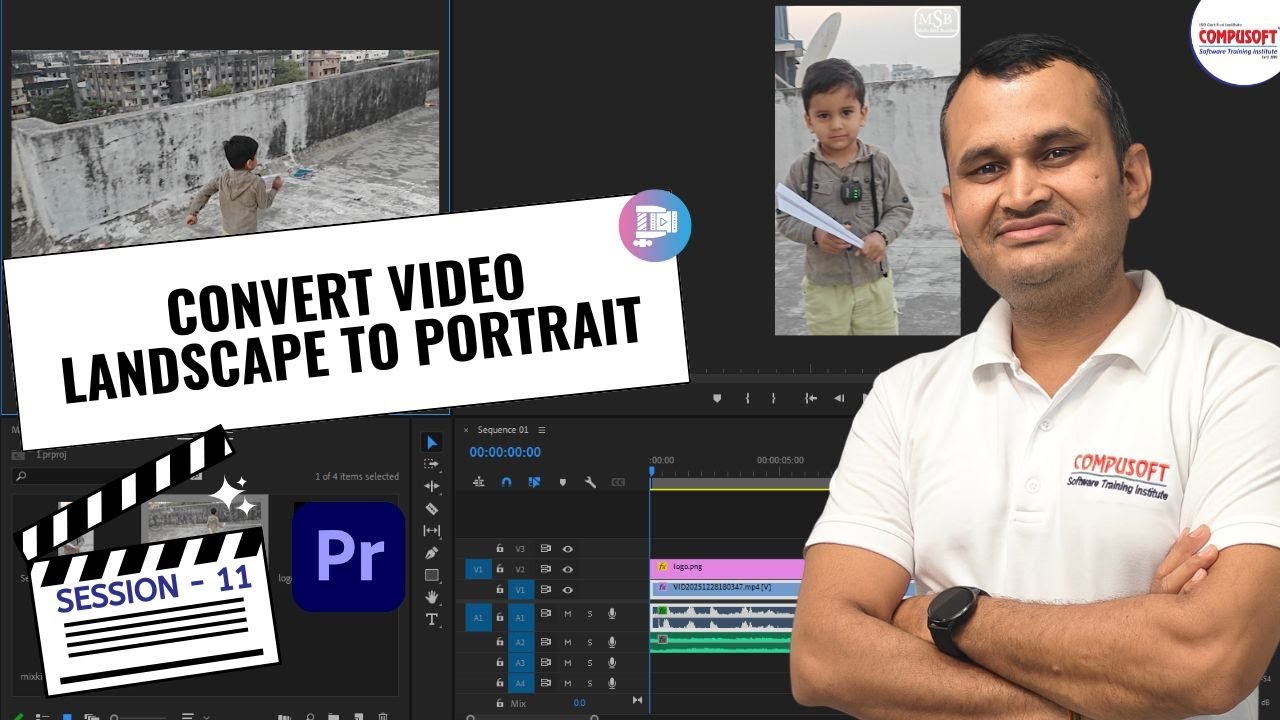Hide track V3 with its eye icon
The width and height of the screenshot is (1280, 720).
568,549
